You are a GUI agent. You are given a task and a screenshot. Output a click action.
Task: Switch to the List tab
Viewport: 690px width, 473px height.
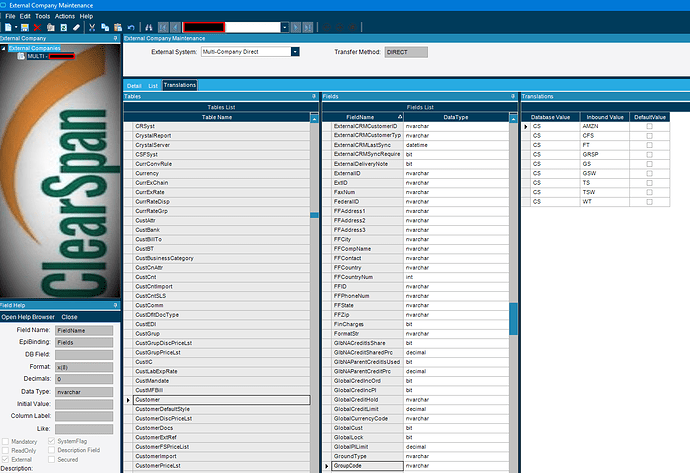(153, 86)
